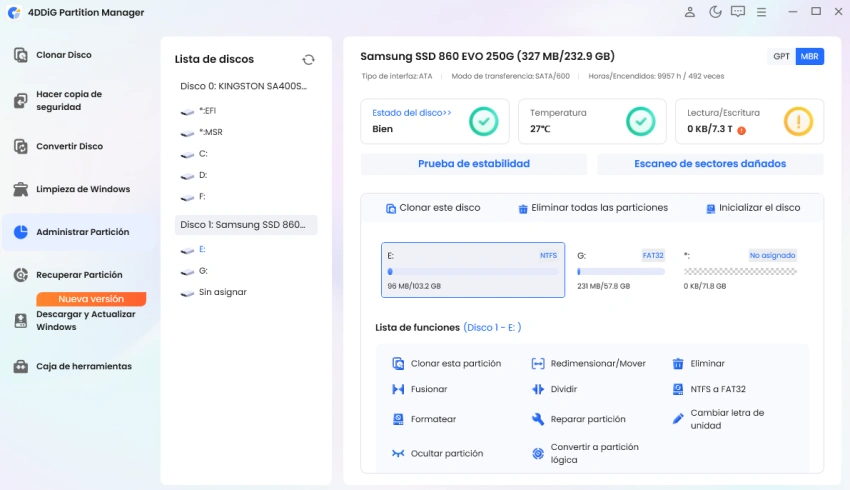
Task: Click Convertir a partición lógica icon
Action: pyautogui.click(x=538, y=454)
